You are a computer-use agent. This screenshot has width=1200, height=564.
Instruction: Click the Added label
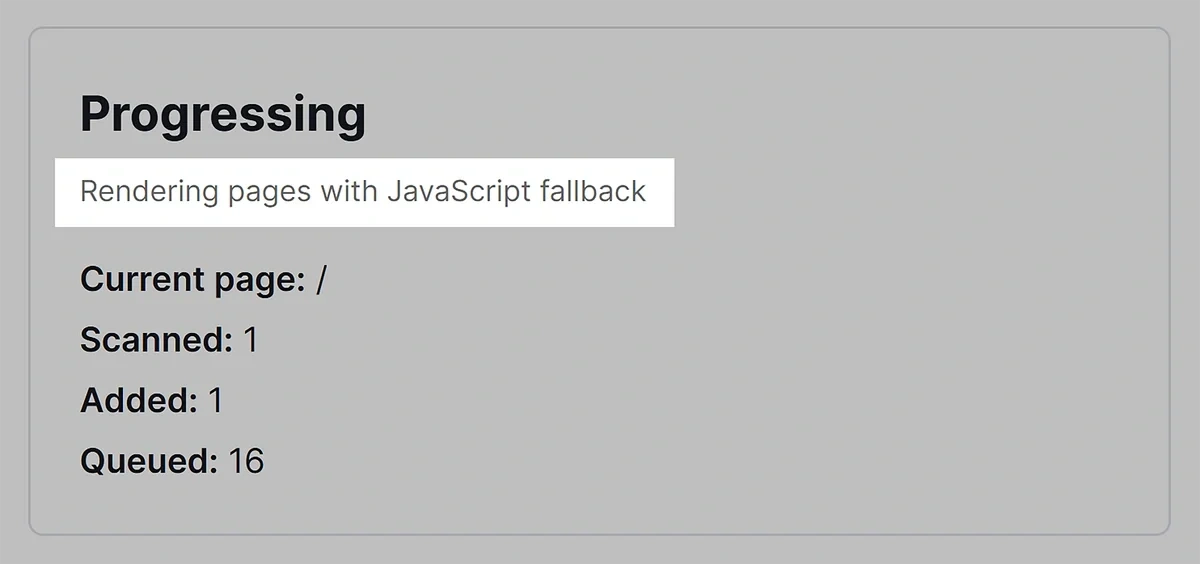click(x=139, y=401)
